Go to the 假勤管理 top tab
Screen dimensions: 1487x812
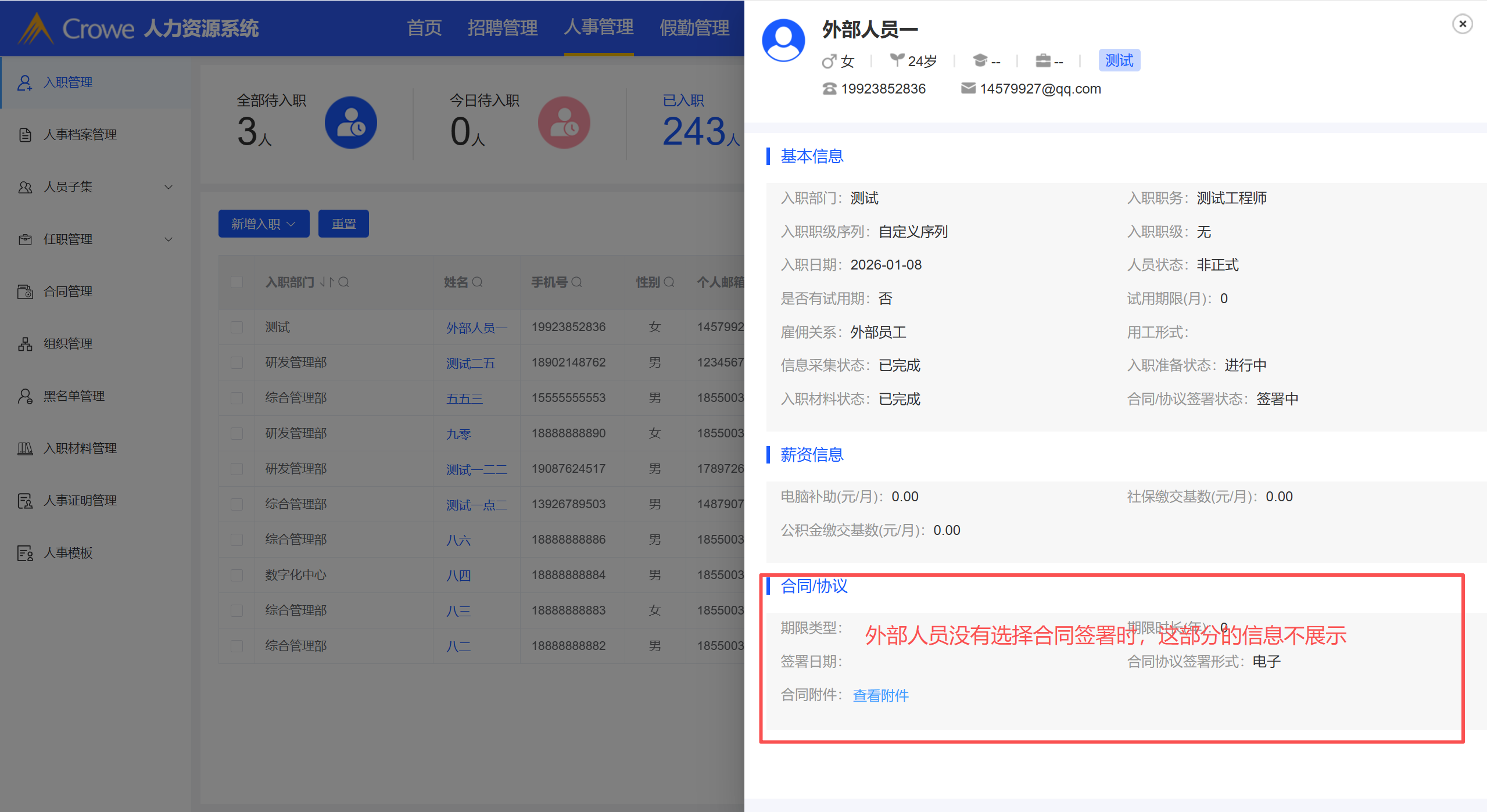point(694,28)
